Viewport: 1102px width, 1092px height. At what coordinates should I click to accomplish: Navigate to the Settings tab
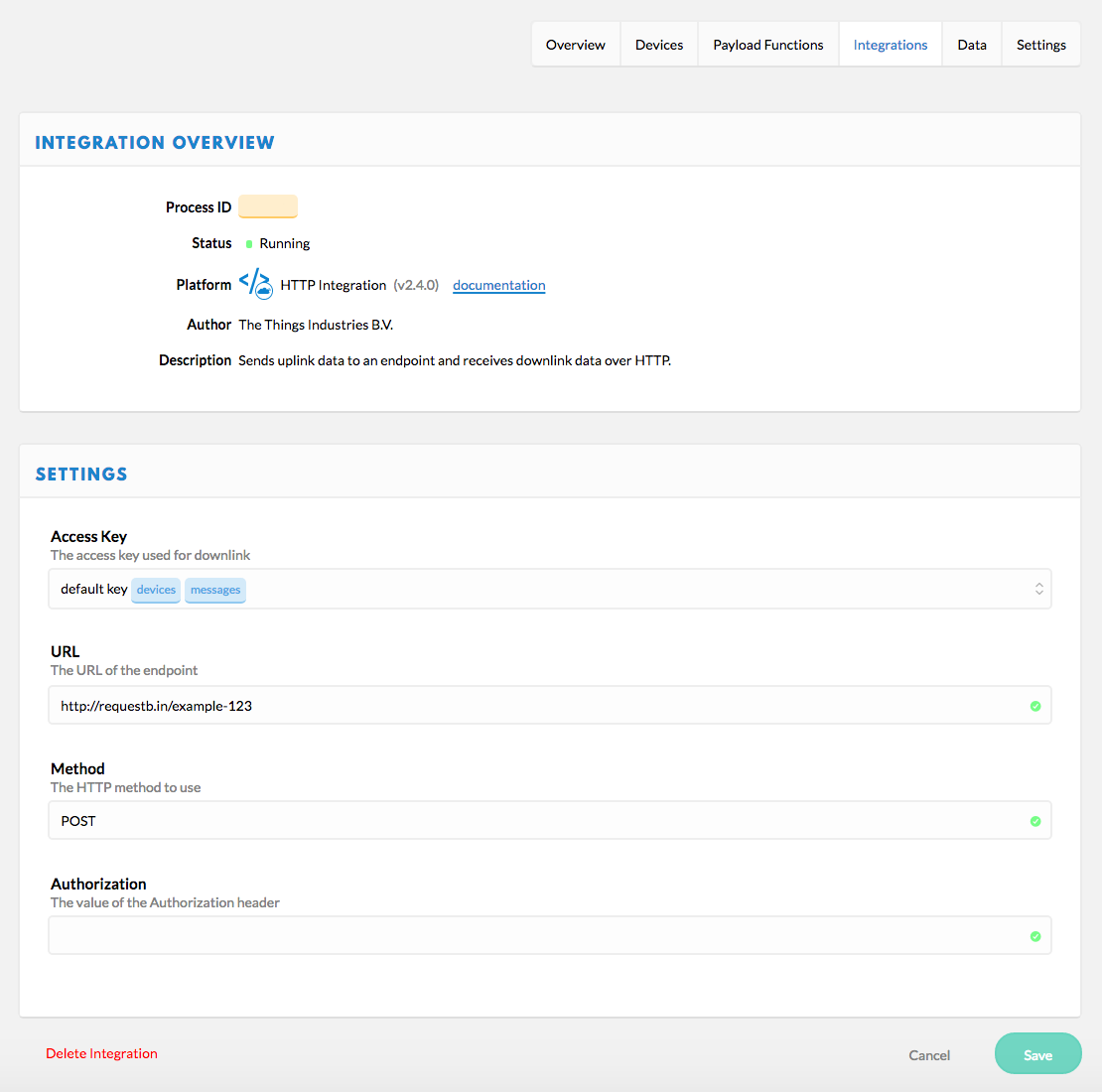1040,45
